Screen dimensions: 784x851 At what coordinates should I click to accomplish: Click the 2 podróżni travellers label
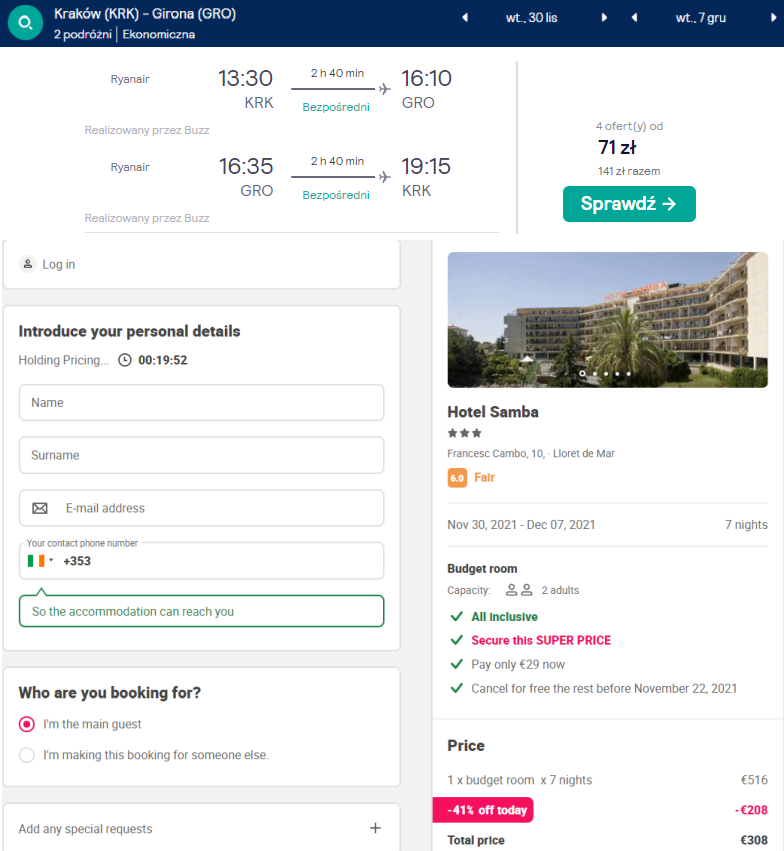pos(82,35)
